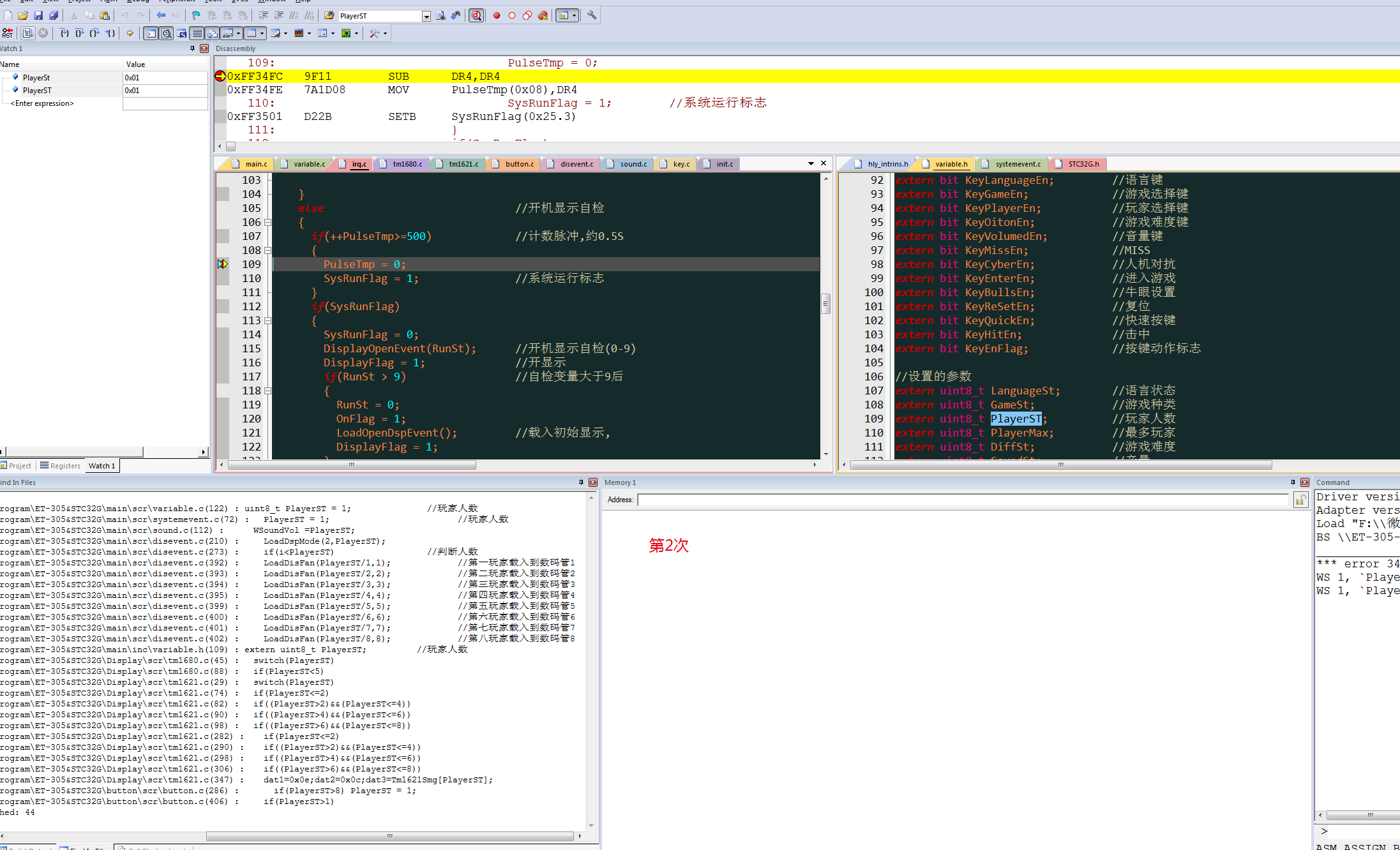Toggle the Memory 1 lock icon
1400x850 pixels.
1301,500
